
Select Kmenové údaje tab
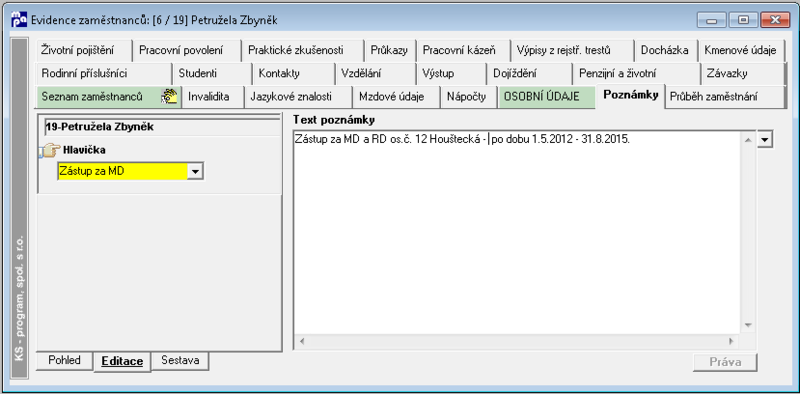(x=741, y=51)
